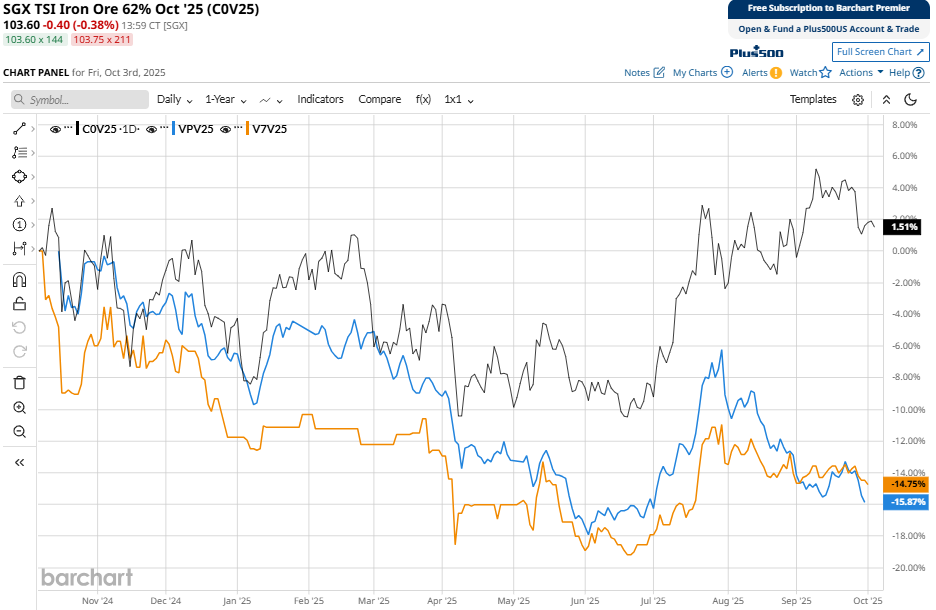The width and height of the screenshot is (936, 610).
Task: Click the Full Screen Chart button
Action: [880, 52]
